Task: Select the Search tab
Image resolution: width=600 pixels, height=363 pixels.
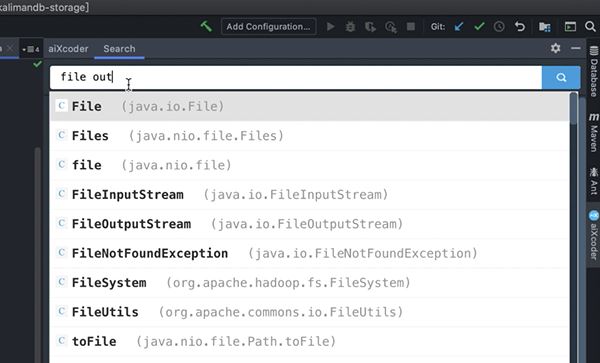Action: click(119, 49)
